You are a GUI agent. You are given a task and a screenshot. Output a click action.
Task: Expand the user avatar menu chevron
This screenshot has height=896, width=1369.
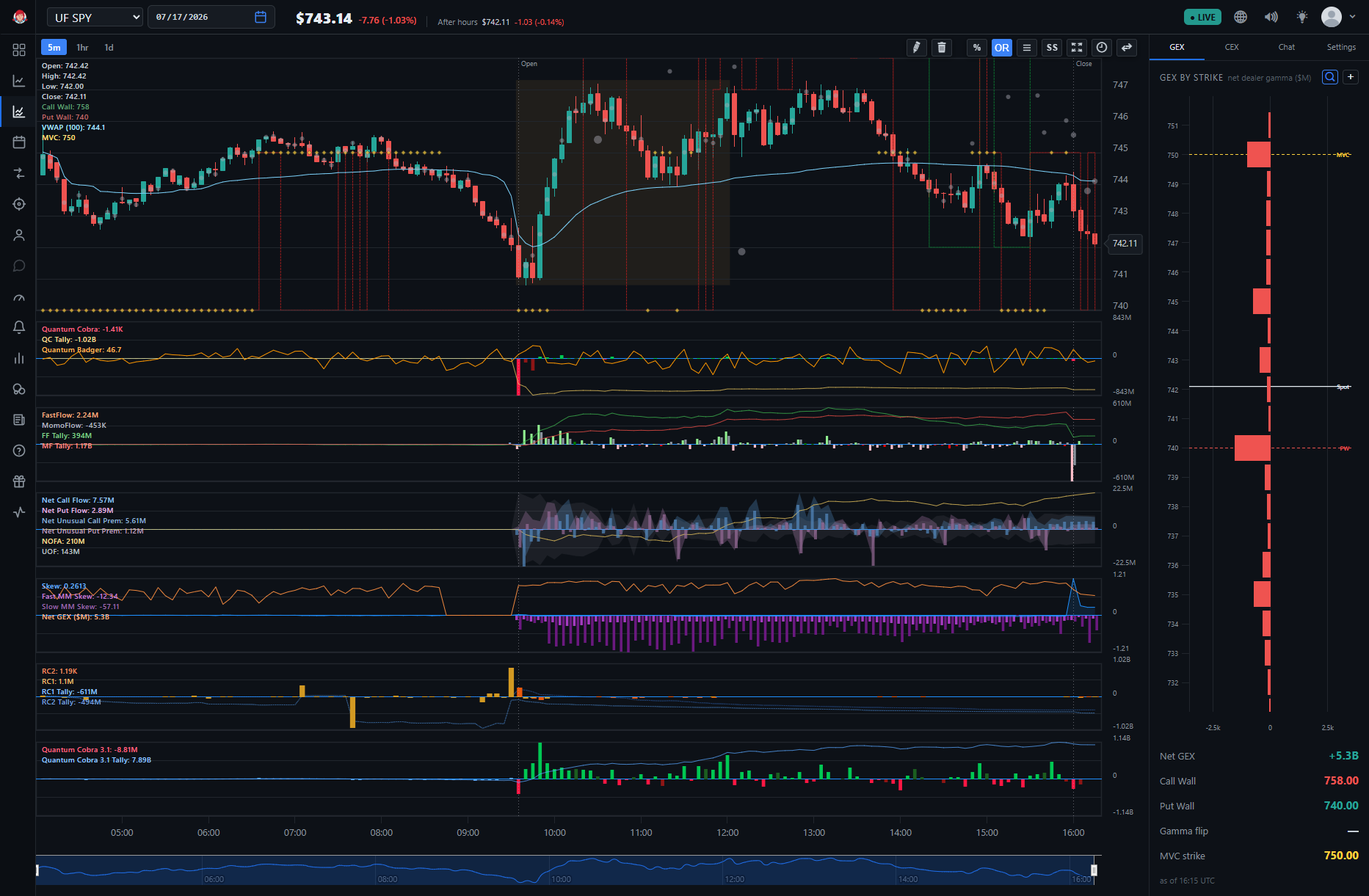1353,17
